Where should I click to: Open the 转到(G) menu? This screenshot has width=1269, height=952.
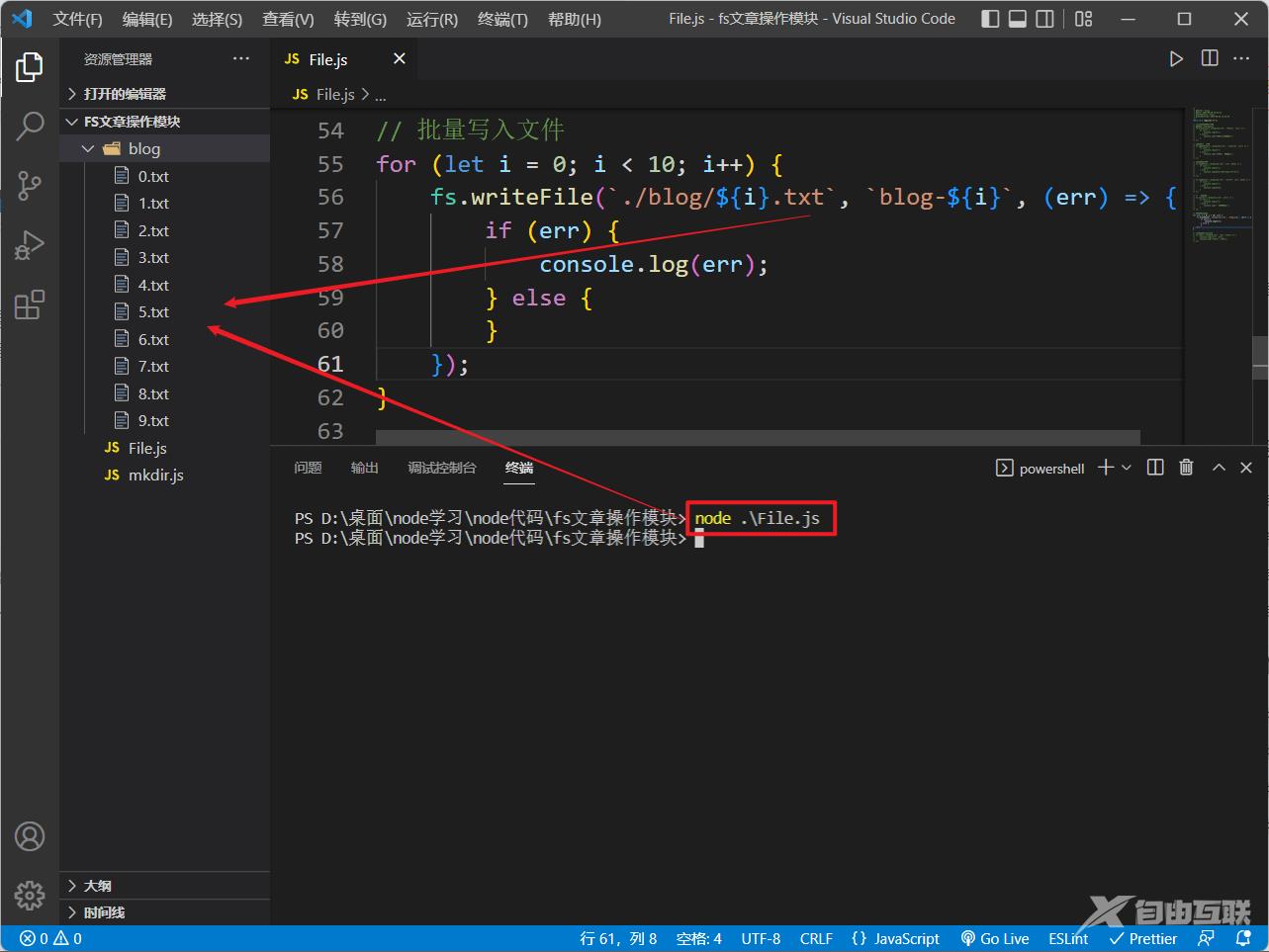point(360,19)
